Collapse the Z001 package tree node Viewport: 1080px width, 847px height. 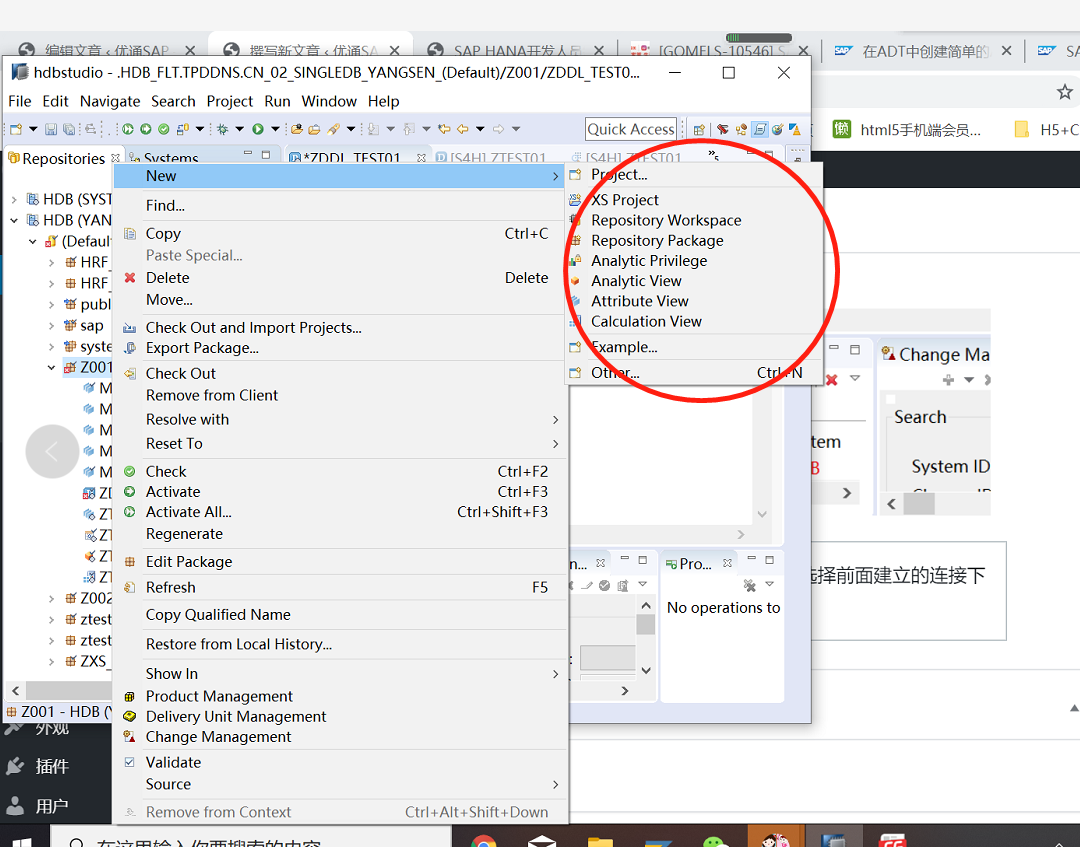(52, 368)
